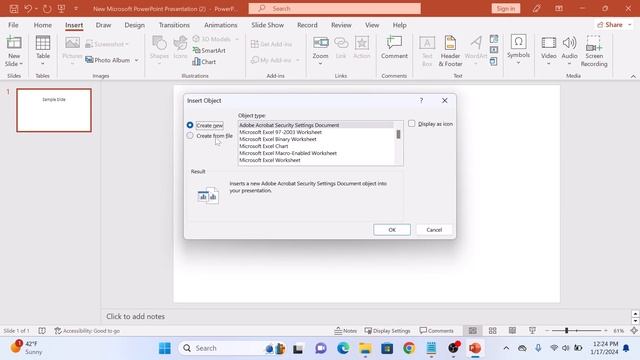Select the Create from file option
The image size is (640, 360).
point(210,136)
